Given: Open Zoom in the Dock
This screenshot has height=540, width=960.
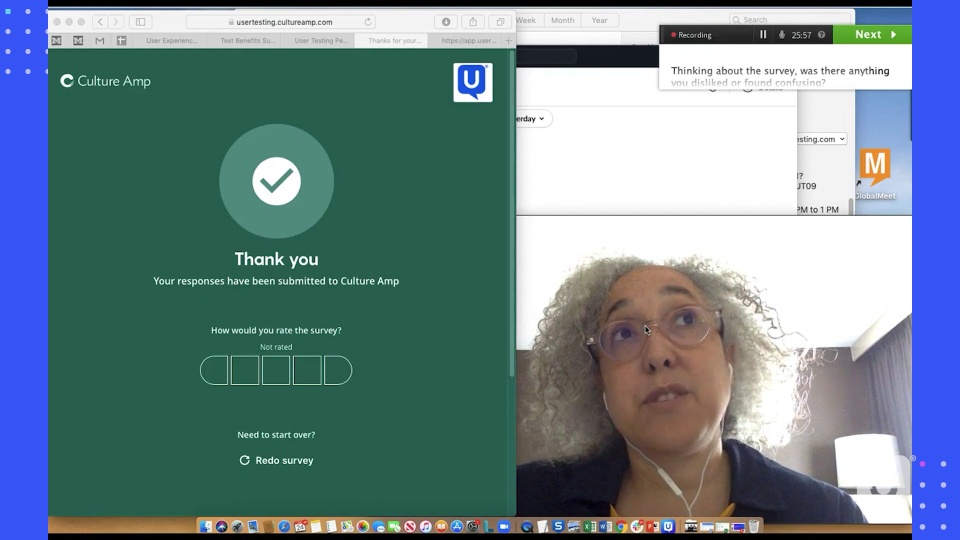Looking at the screenshot, I should [504, 527].
